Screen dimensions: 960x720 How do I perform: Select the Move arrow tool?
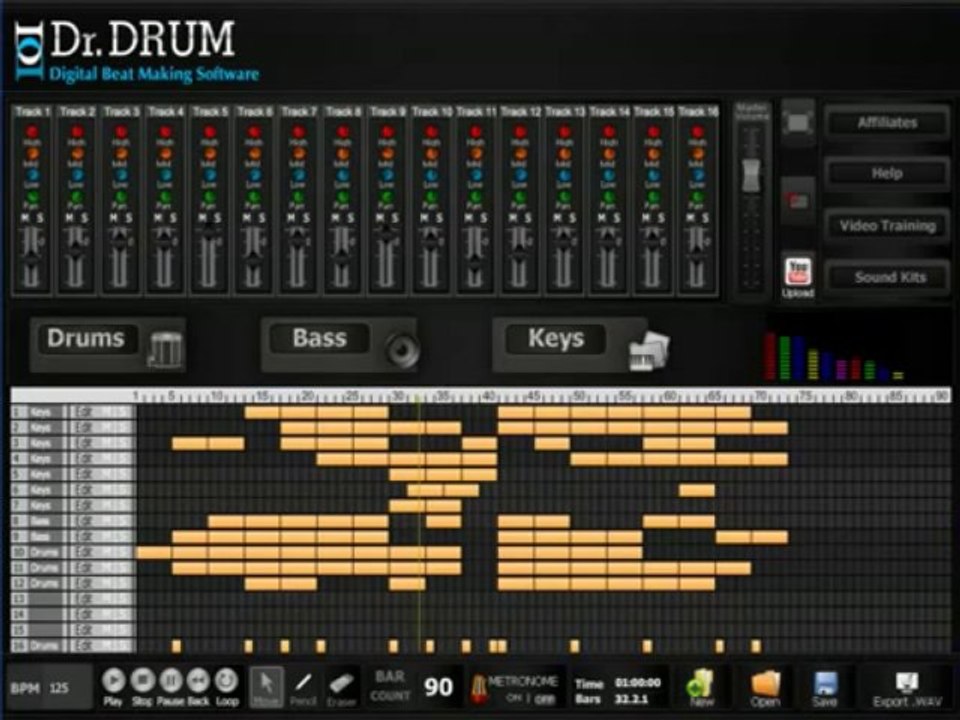click(x=267, y=686)
